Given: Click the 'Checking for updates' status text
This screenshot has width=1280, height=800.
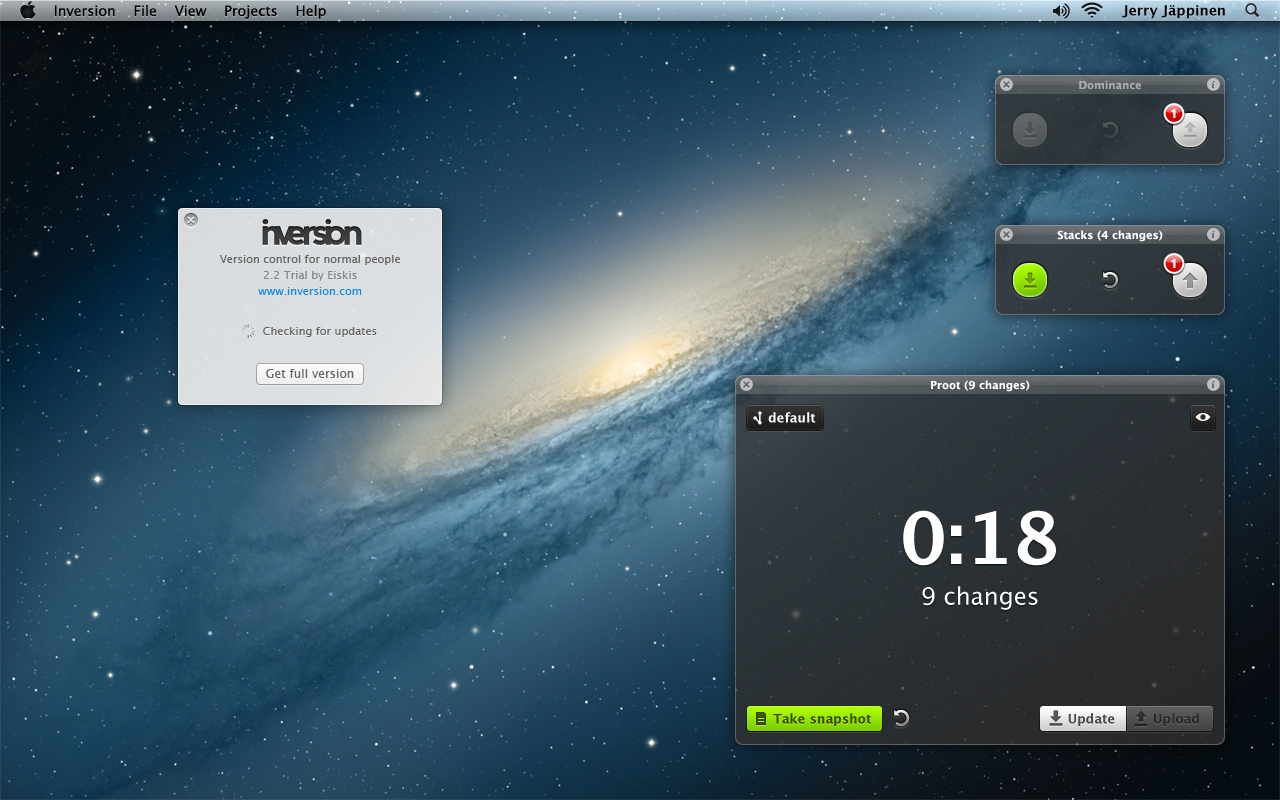Looking at the screenshot, I should pos(319,331).
